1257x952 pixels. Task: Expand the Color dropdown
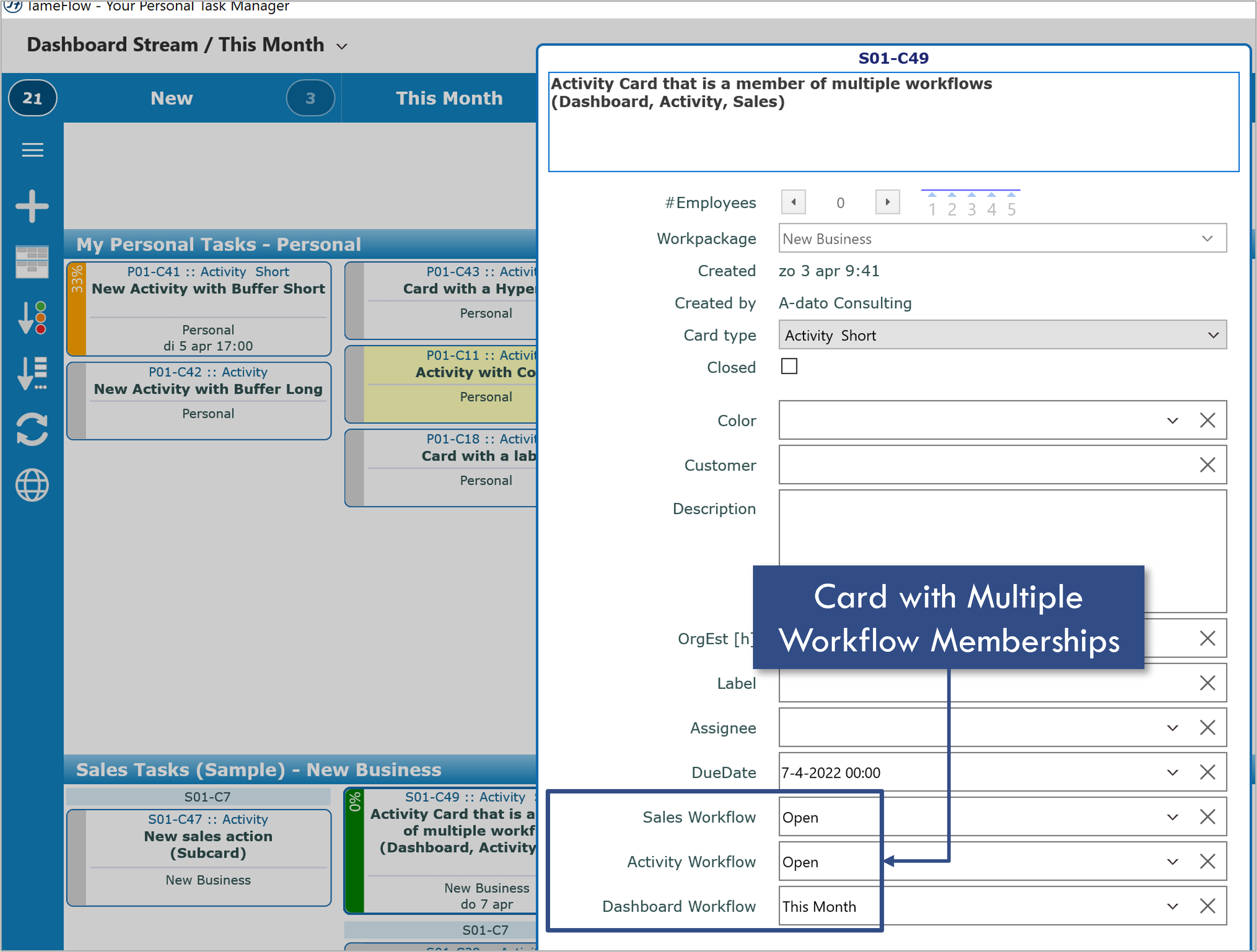pyautogui.click(x=1172, y=420)
